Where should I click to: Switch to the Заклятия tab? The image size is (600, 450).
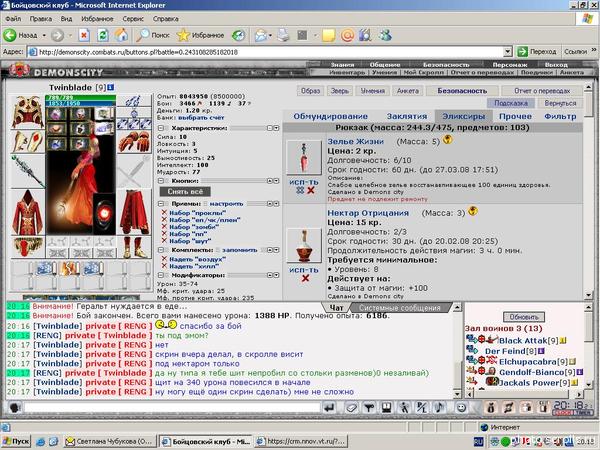[x=406, y=116]
